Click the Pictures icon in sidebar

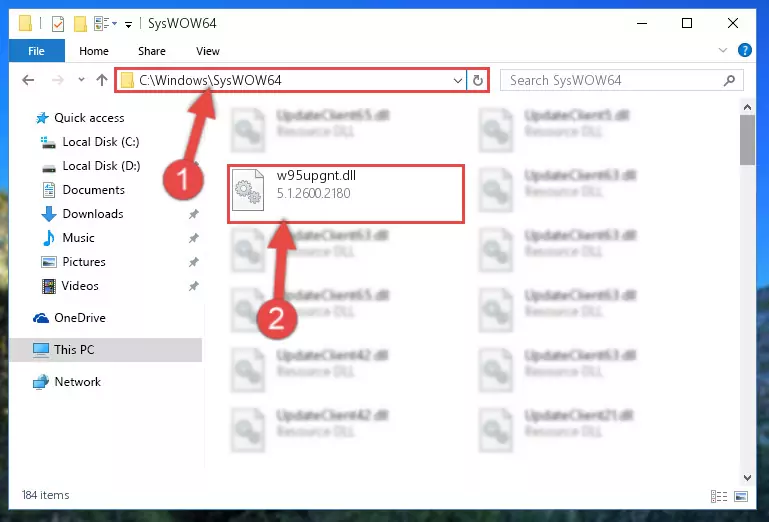[x=49, y=262]
